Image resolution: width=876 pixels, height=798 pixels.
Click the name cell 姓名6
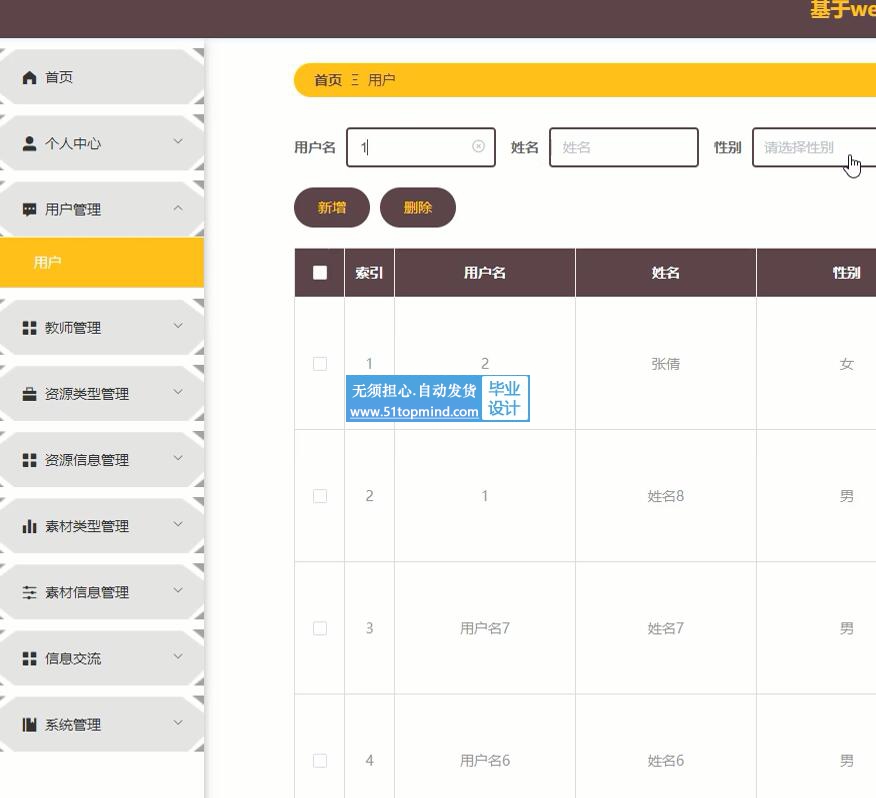pos(665,761)
